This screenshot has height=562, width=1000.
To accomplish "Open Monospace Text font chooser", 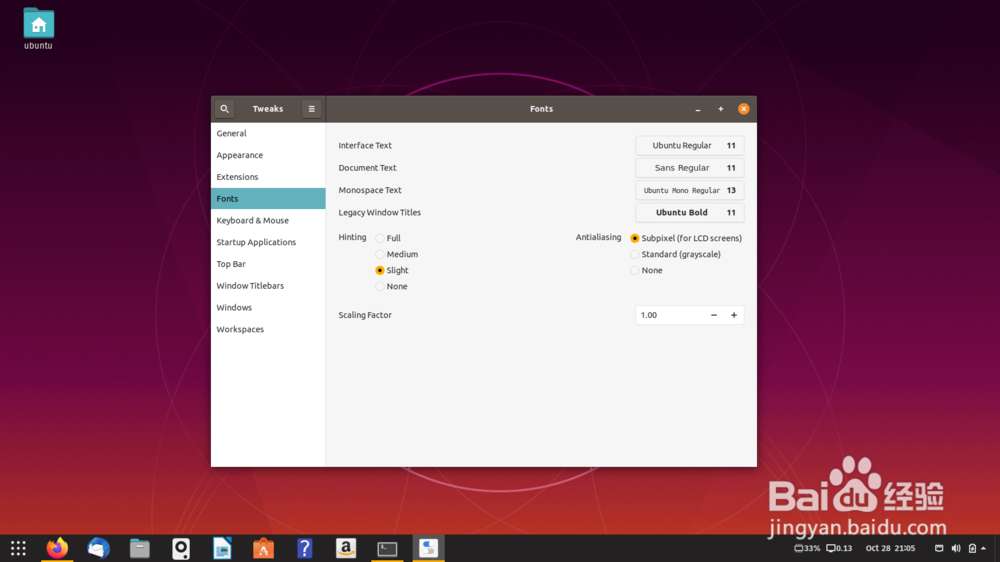I will (689, 190).
